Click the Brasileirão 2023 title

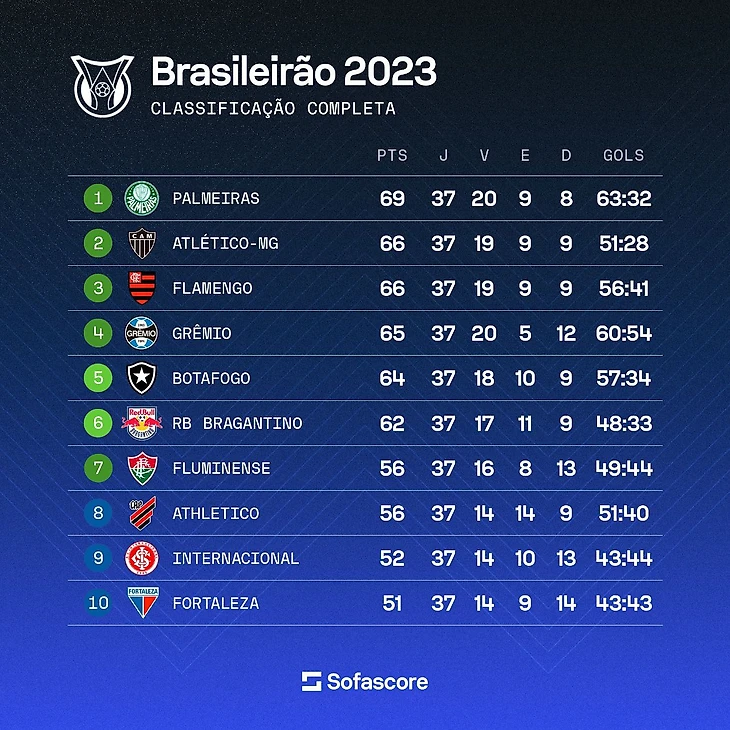tap(293, 73)
